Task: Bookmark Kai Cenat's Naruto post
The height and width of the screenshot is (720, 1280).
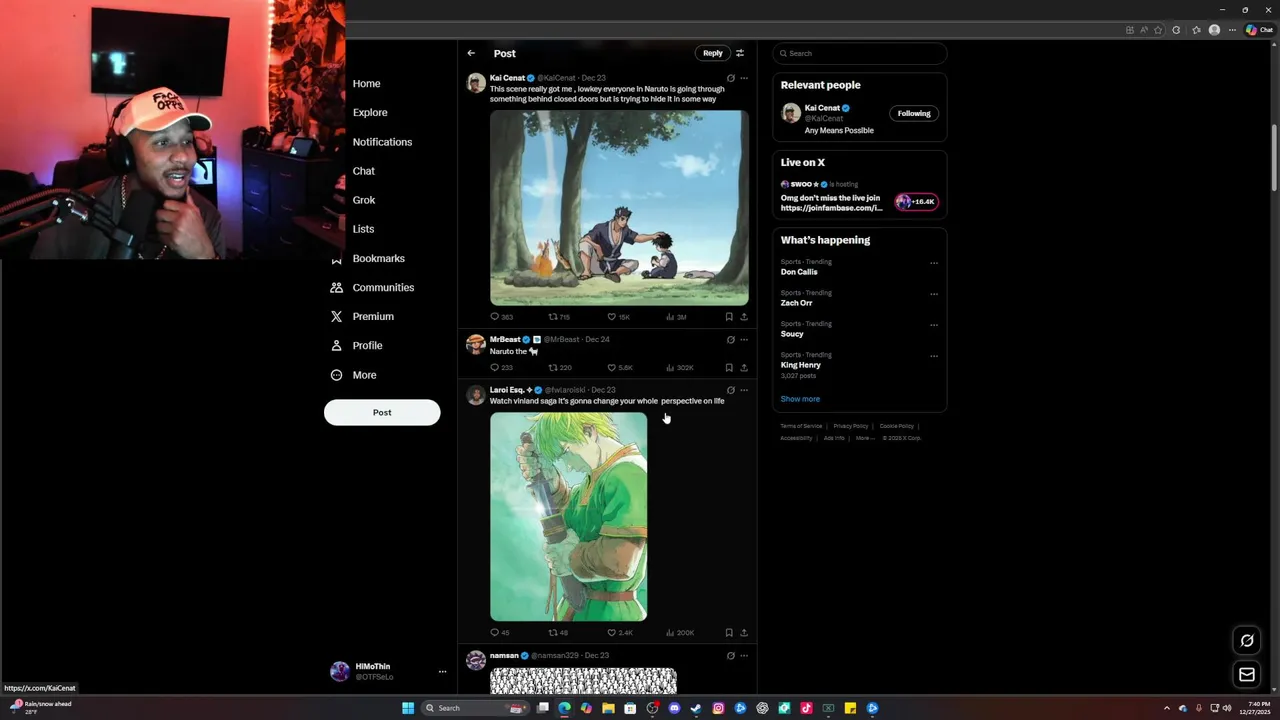Action: 729,317
